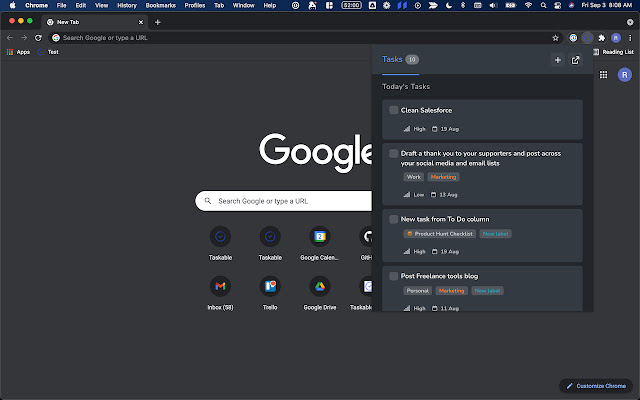The height and width of the screenshot is (400, 640).
Task: Add a new task with plus icon
Action: pyautogui.click(x=558, y=60)
